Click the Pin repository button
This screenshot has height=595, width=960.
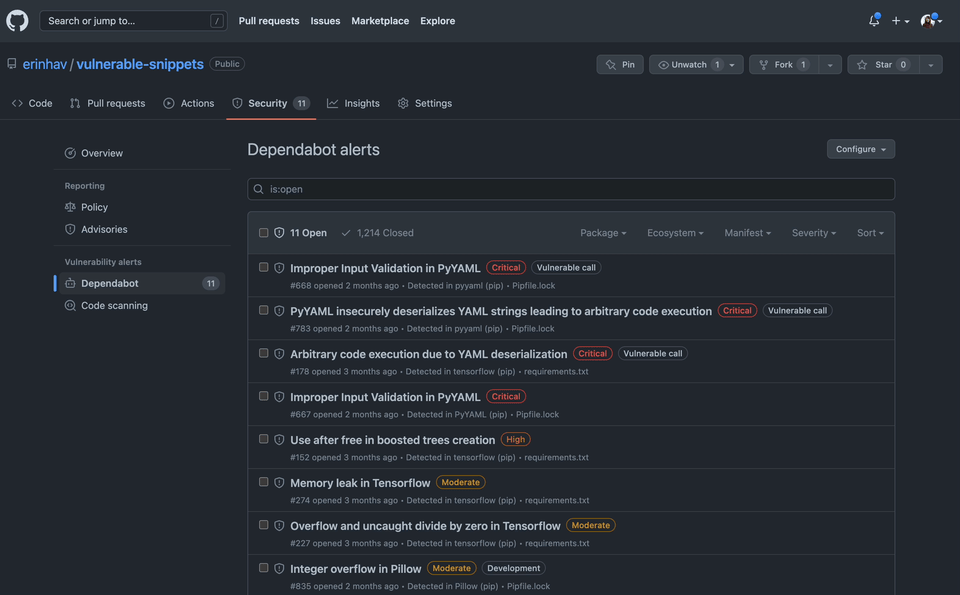coord(620,64)
